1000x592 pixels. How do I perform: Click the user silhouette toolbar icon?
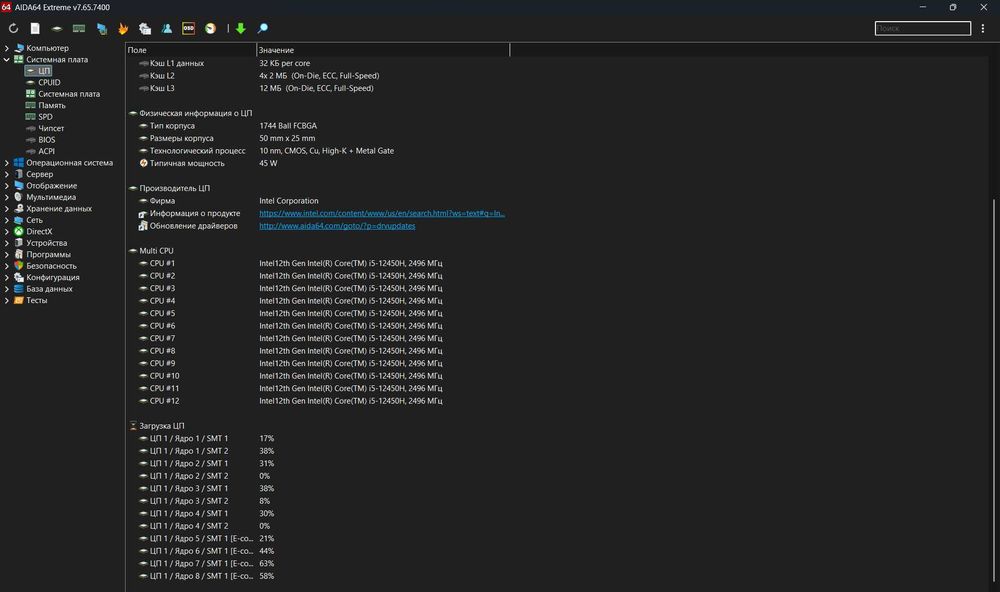tap(166, 29)
